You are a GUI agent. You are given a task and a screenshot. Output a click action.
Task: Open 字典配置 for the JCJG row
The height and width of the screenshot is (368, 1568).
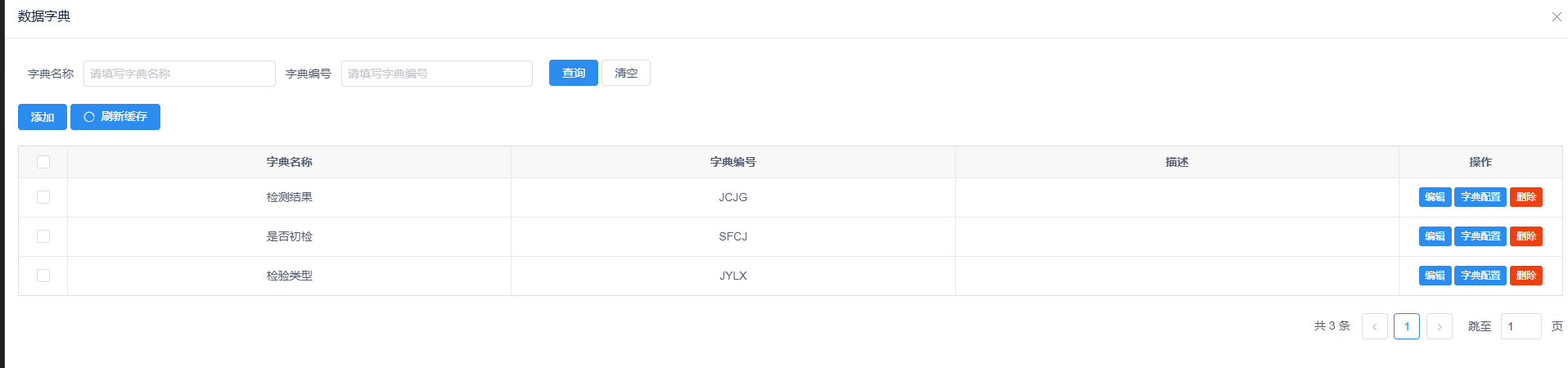[x=1480, y=197]
